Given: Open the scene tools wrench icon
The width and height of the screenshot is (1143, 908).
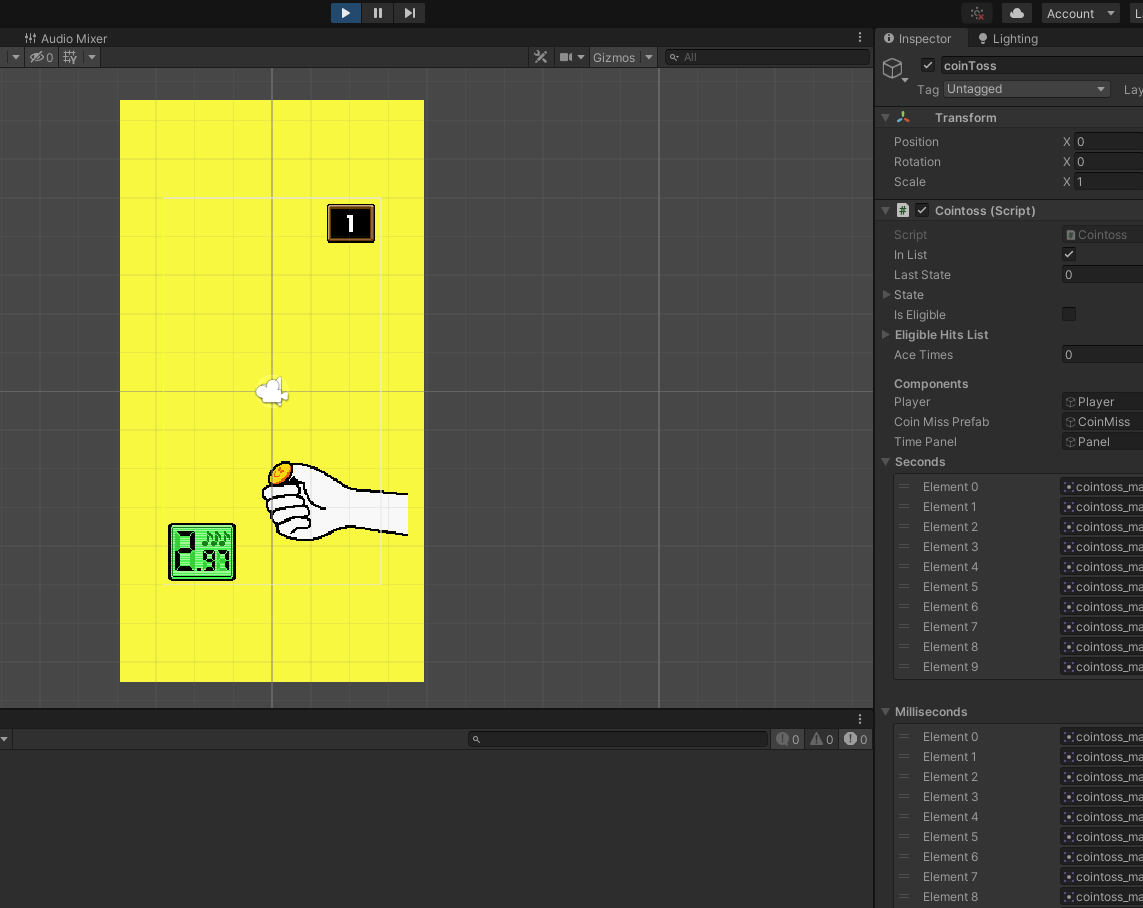Looking at the screenshot, I should pyautogui.click(x=541, y=57).
